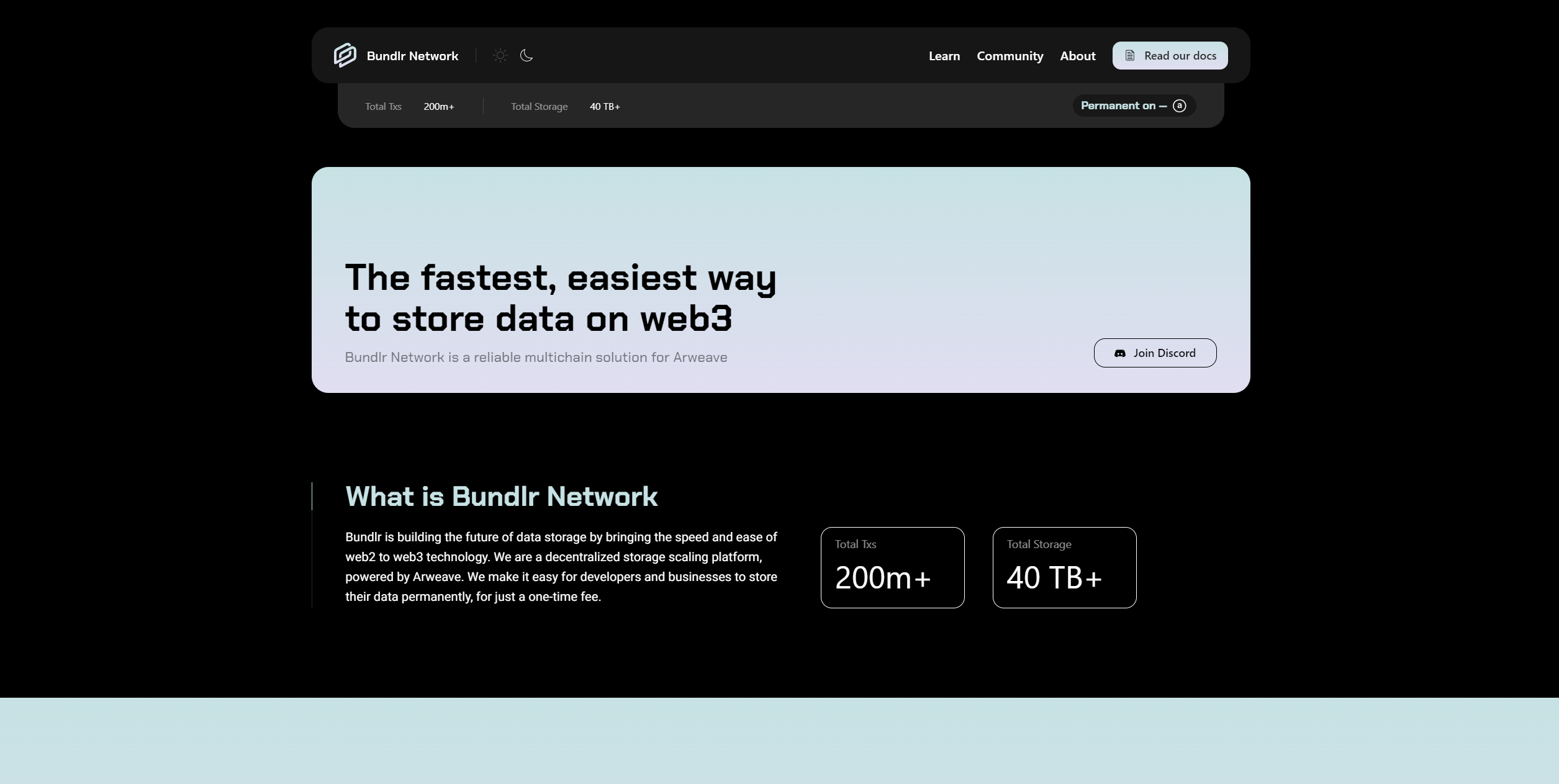The image size is (1559, 784).
Task: Open the Community menu
Action: (1010, 56)
